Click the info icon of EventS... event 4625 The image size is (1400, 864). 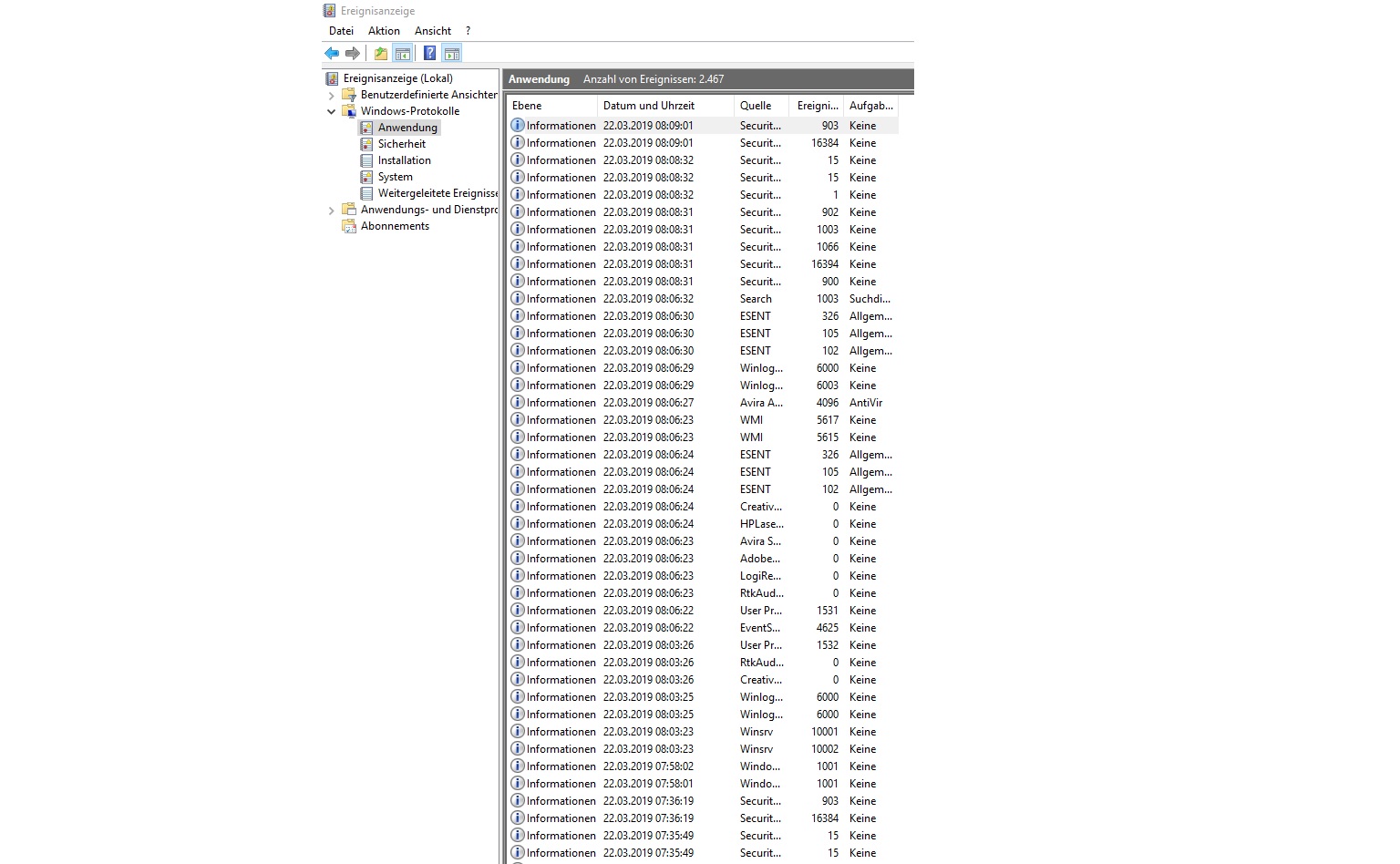tap(518, 627)
